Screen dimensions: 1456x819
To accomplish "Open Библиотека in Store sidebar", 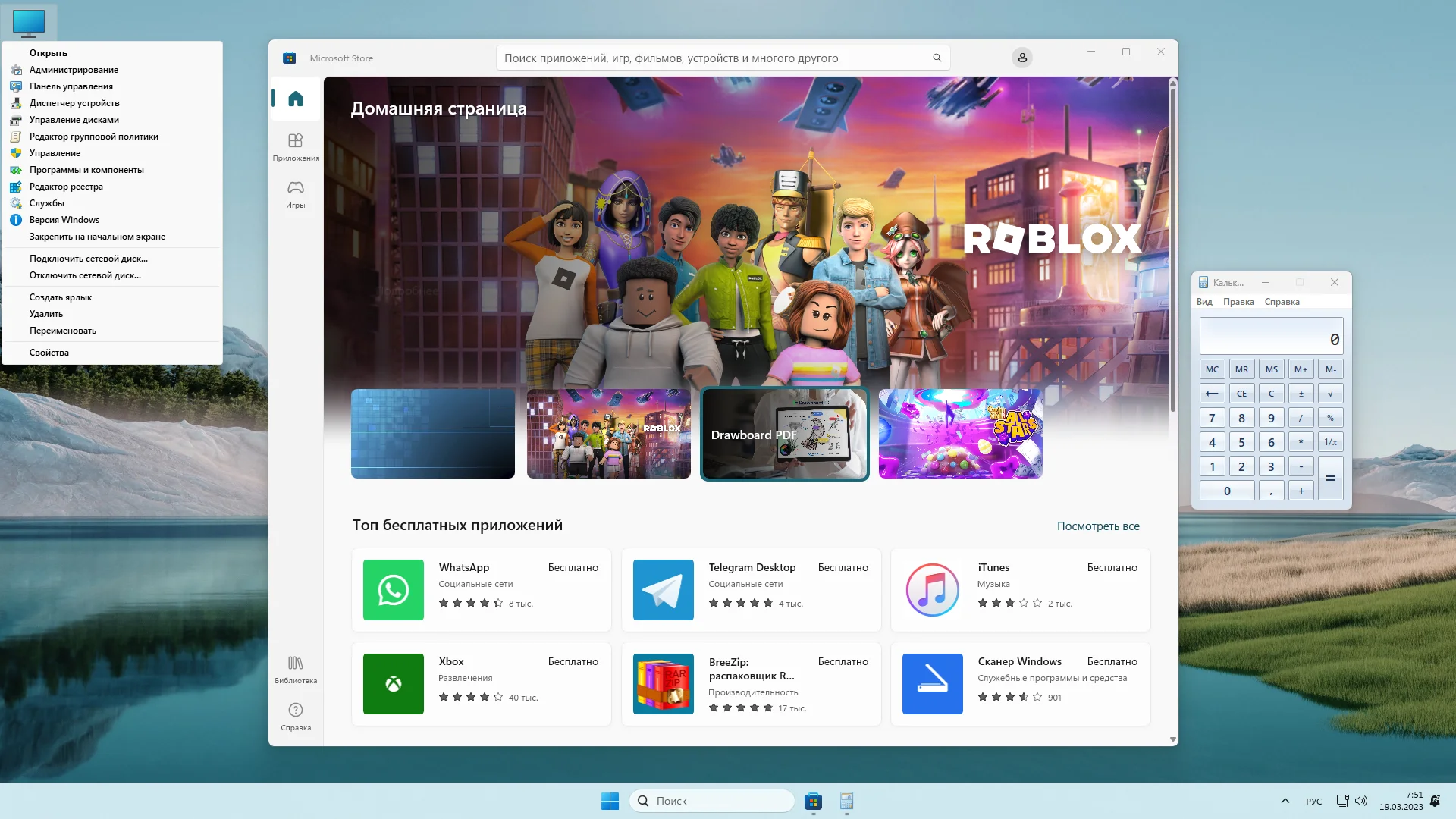I will point(296,669).
